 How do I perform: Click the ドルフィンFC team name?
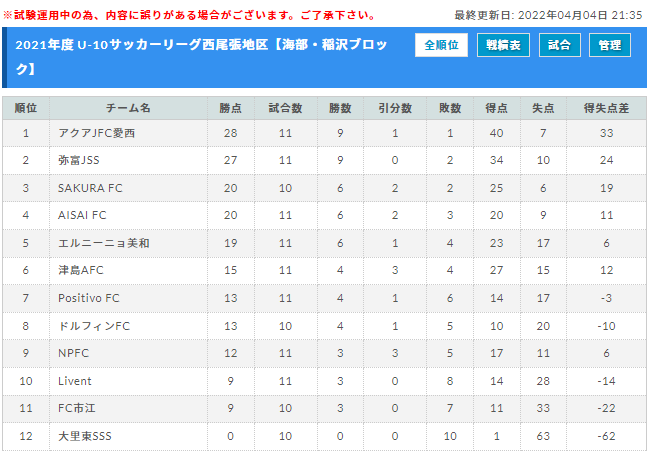pyautogui.click(x=94, y=326)
